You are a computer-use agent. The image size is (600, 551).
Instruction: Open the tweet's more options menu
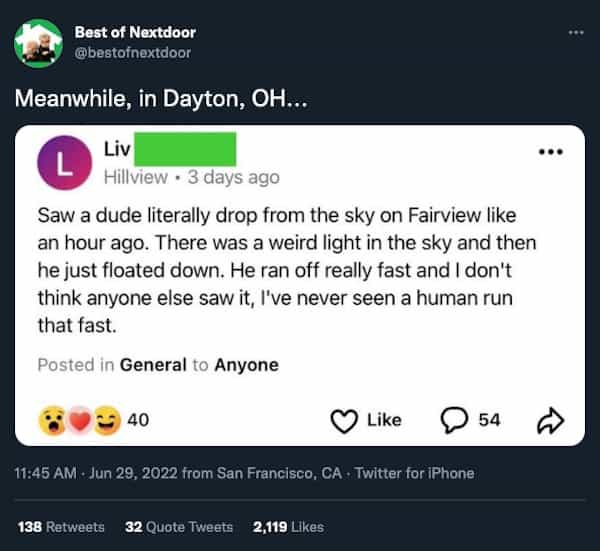click(x=575, y=32)
